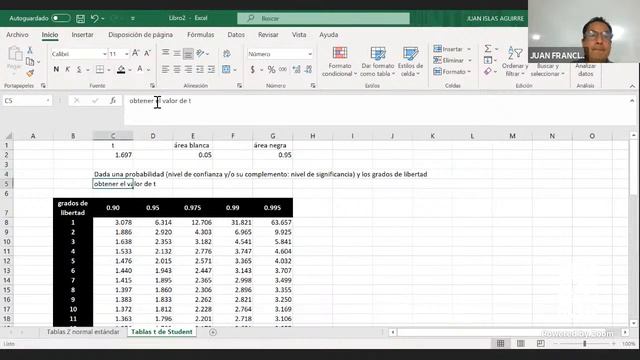
Task: Switch to the Insertar ribbon tab
Action: click(x=82, y=35)
